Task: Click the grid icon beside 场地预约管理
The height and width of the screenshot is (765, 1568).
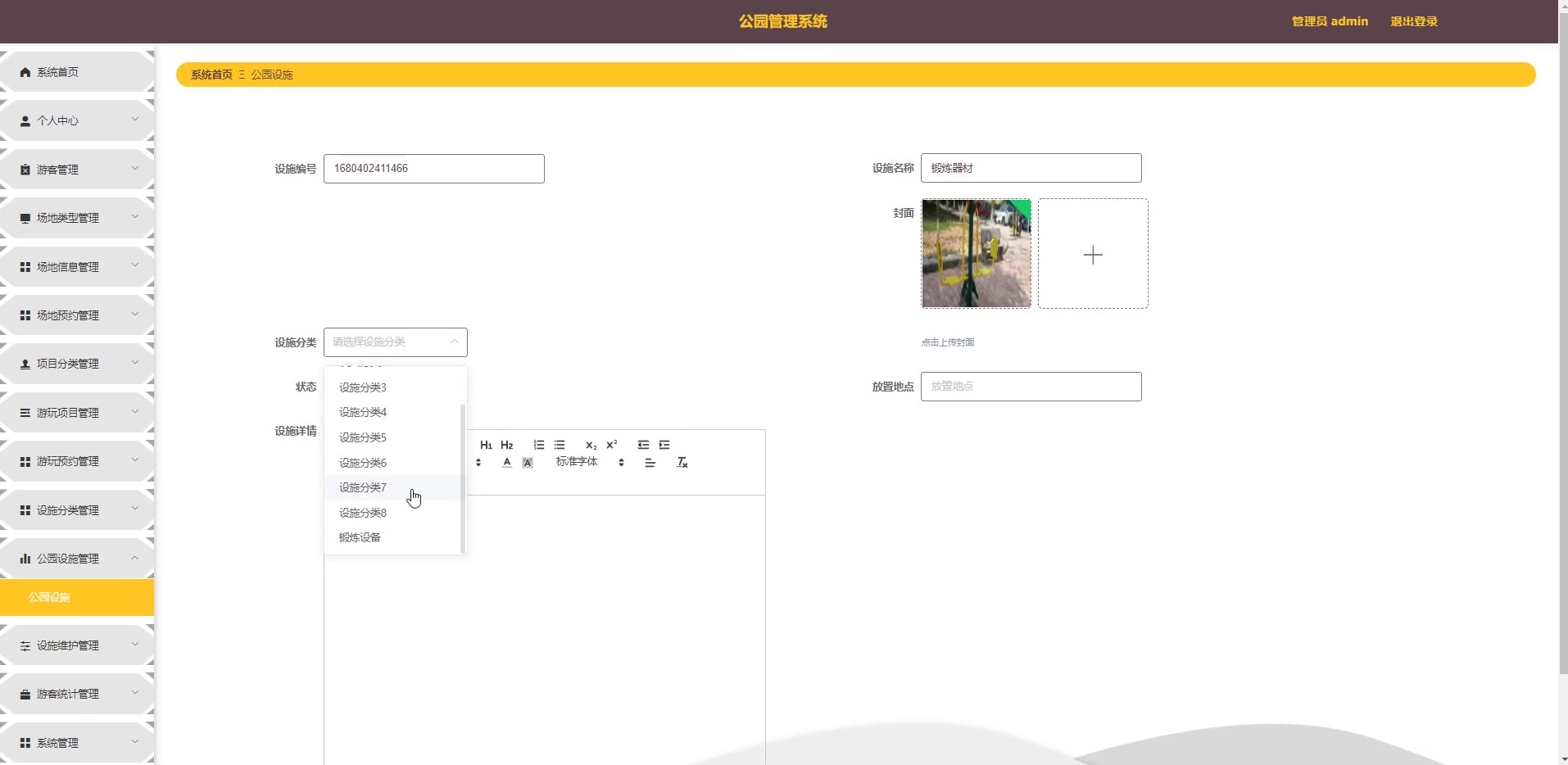Action: pos(25,315)
